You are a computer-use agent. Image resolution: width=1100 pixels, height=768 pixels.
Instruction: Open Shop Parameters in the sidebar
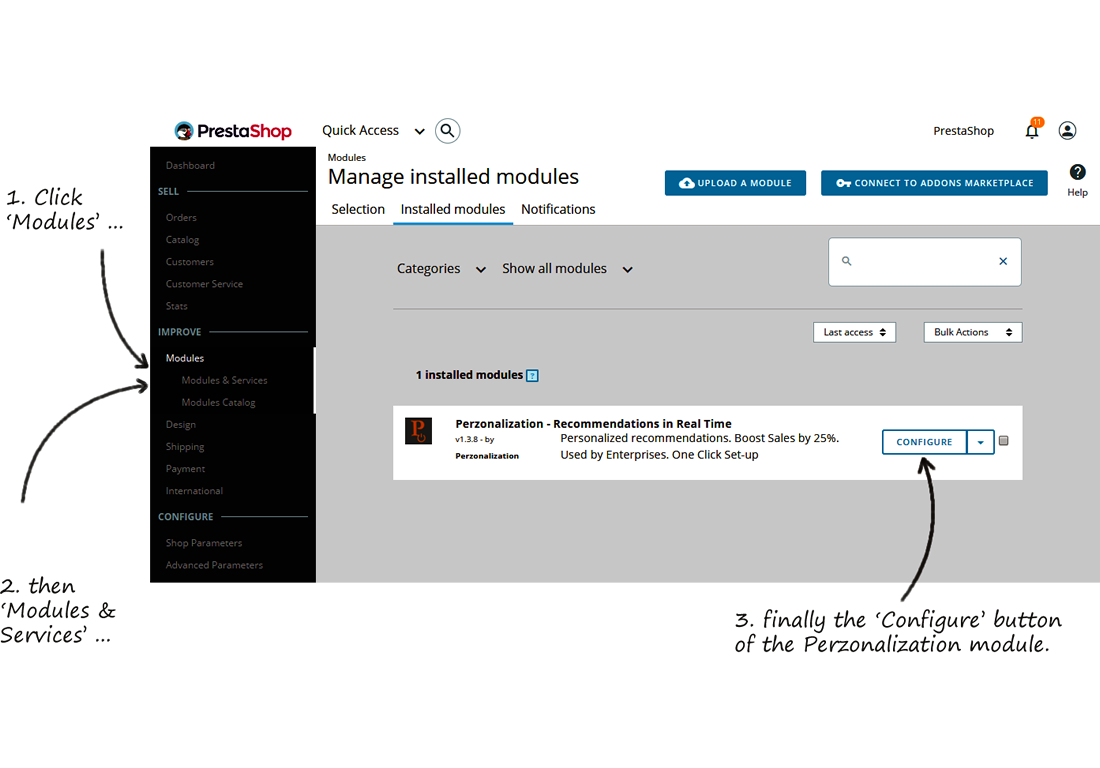tap(204, 543)
